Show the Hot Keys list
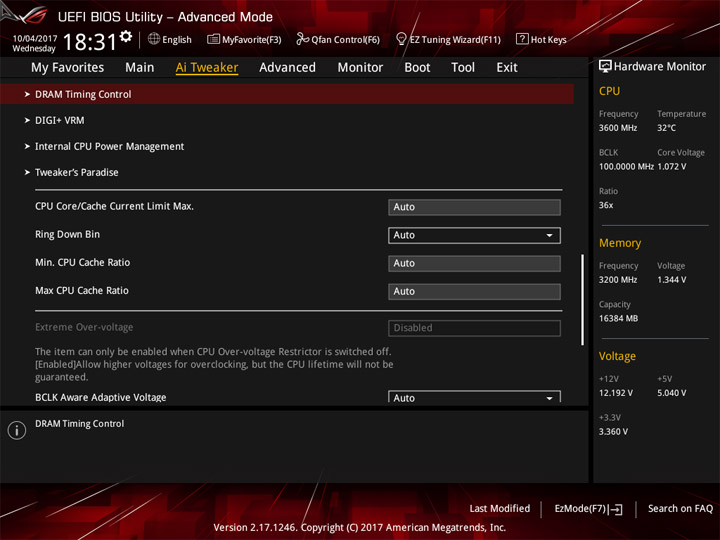This screenshot has height=540, width=720. click(541, 39)
